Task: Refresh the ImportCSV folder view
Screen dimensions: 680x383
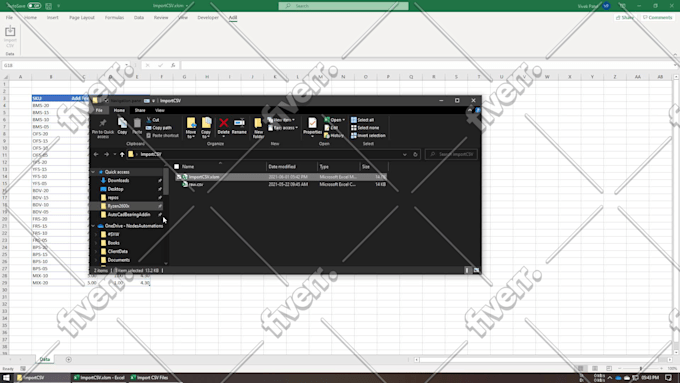Action: click(x=415, y=154)
